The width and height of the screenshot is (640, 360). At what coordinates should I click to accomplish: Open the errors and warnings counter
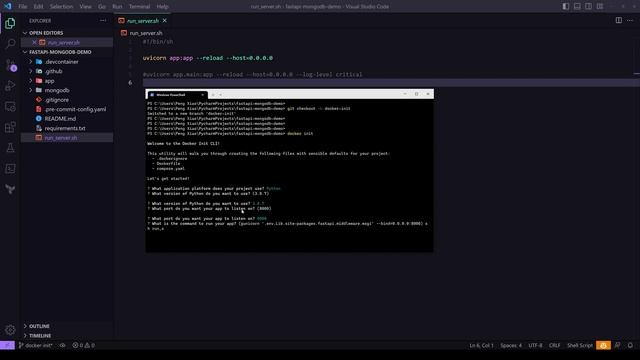coord(83,345)
